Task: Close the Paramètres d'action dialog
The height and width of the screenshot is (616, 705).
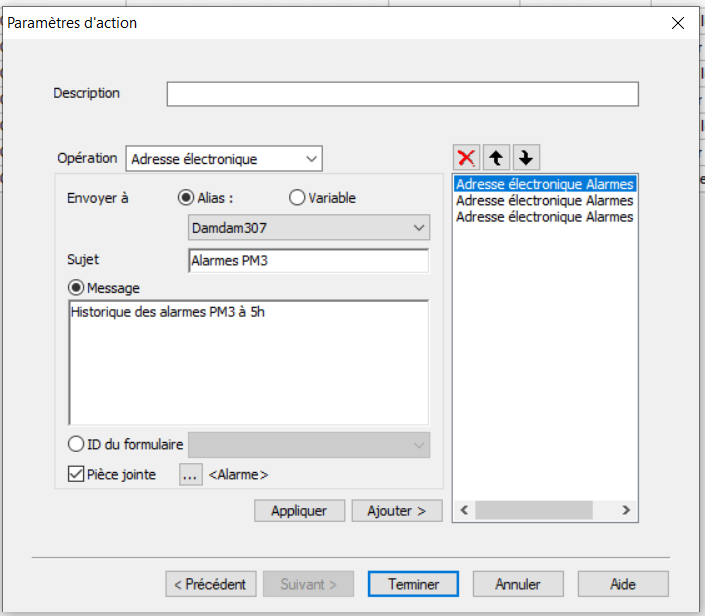Action: (679, 22)
